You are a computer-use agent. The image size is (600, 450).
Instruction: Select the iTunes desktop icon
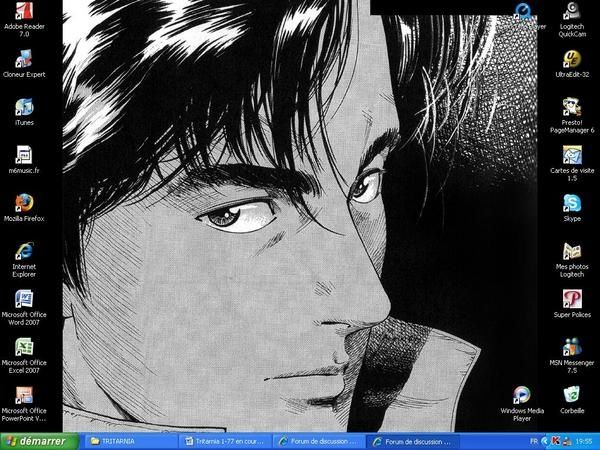(24, 112)
